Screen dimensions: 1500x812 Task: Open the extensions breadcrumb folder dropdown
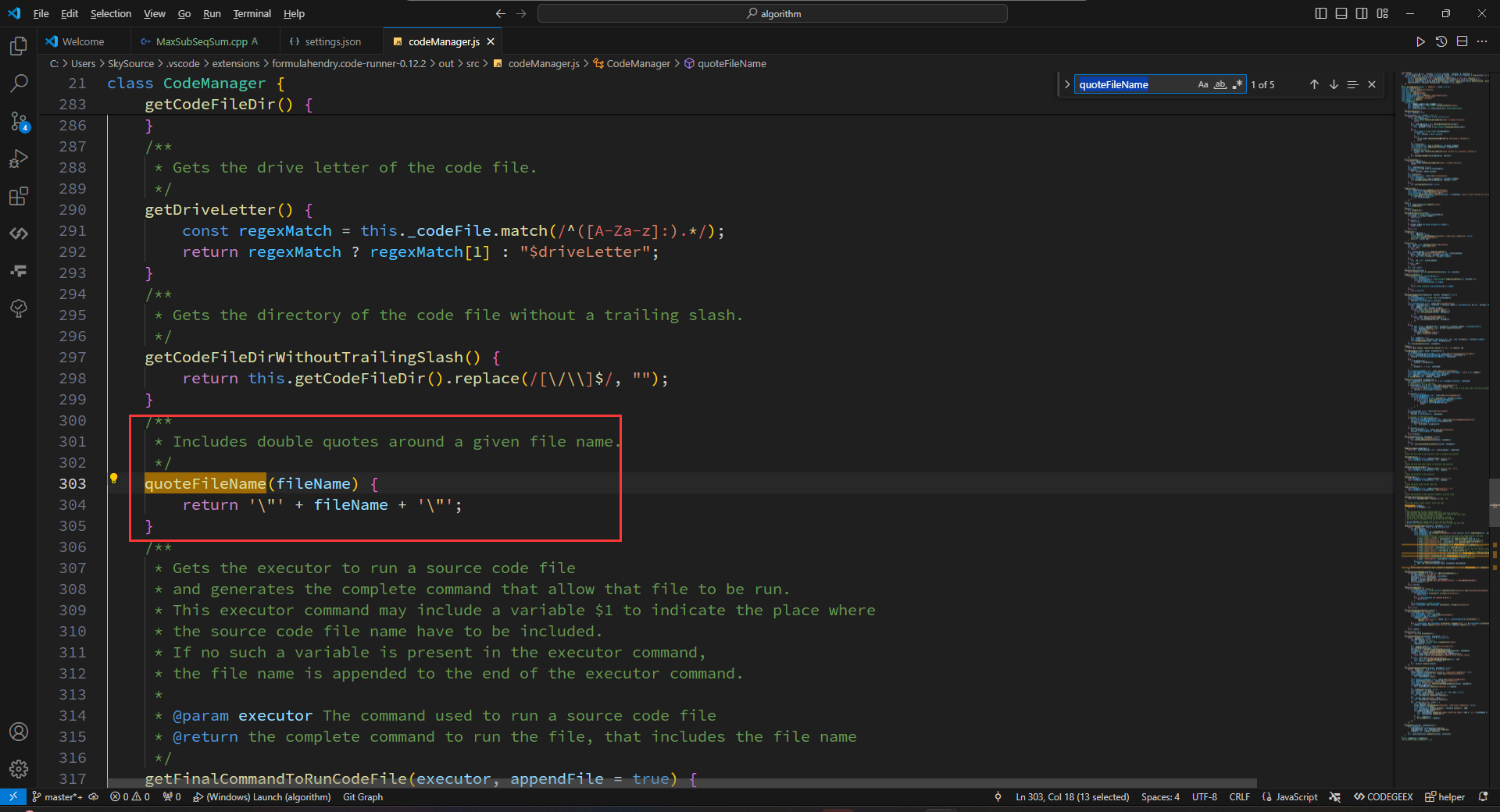pos(236,63)
